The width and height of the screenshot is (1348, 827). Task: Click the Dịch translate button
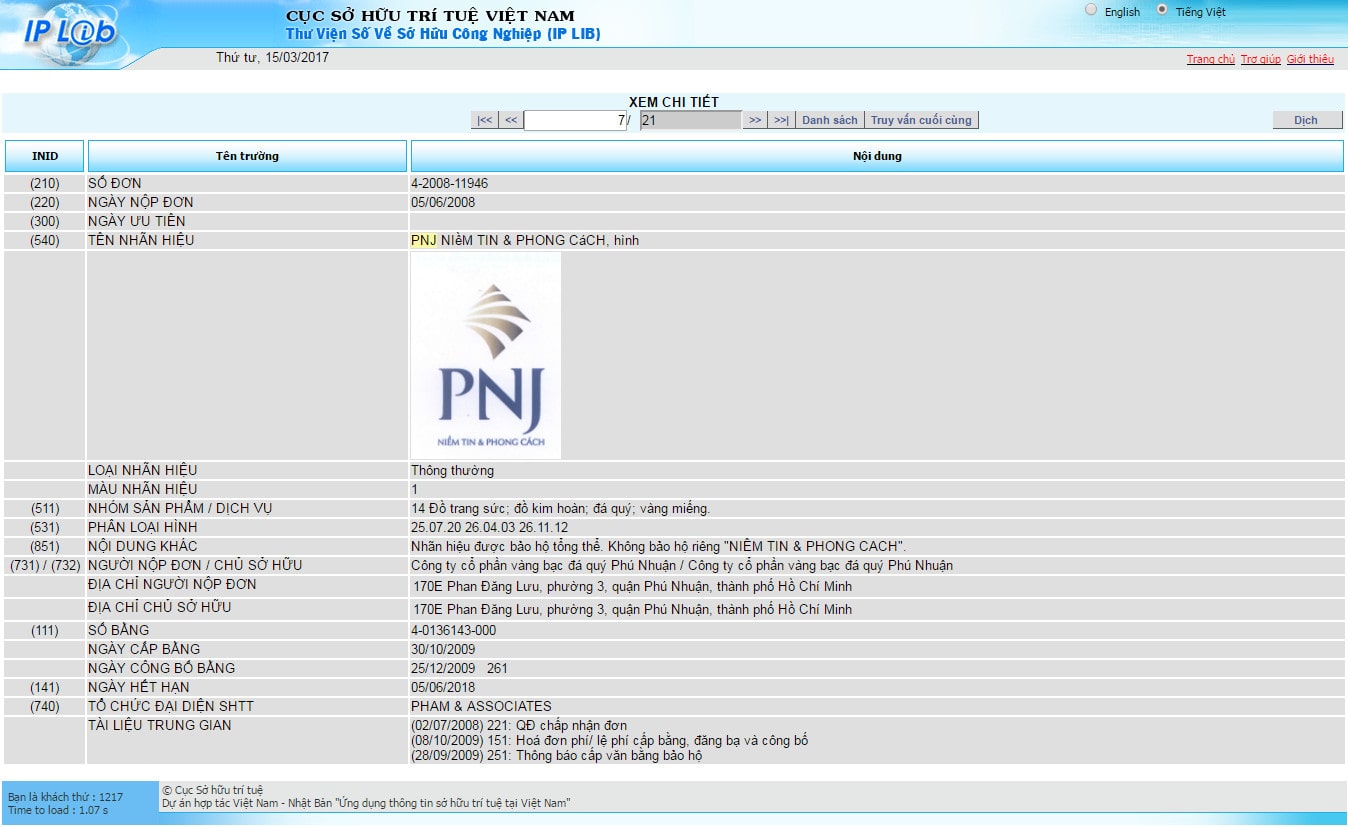1306,120
